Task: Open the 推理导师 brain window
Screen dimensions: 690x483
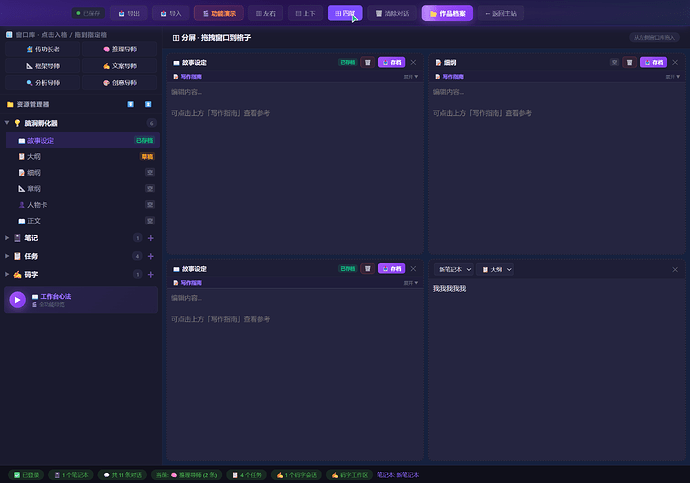Action: pyautogui.click(x=119, y=49)
